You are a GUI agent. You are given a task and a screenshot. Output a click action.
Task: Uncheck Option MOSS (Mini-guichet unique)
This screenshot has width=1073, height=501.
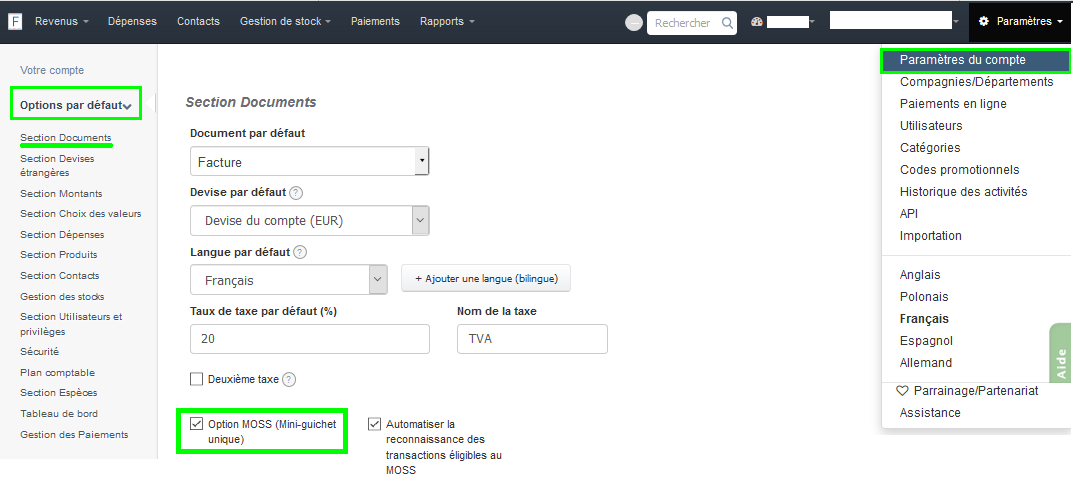(196, 424)
